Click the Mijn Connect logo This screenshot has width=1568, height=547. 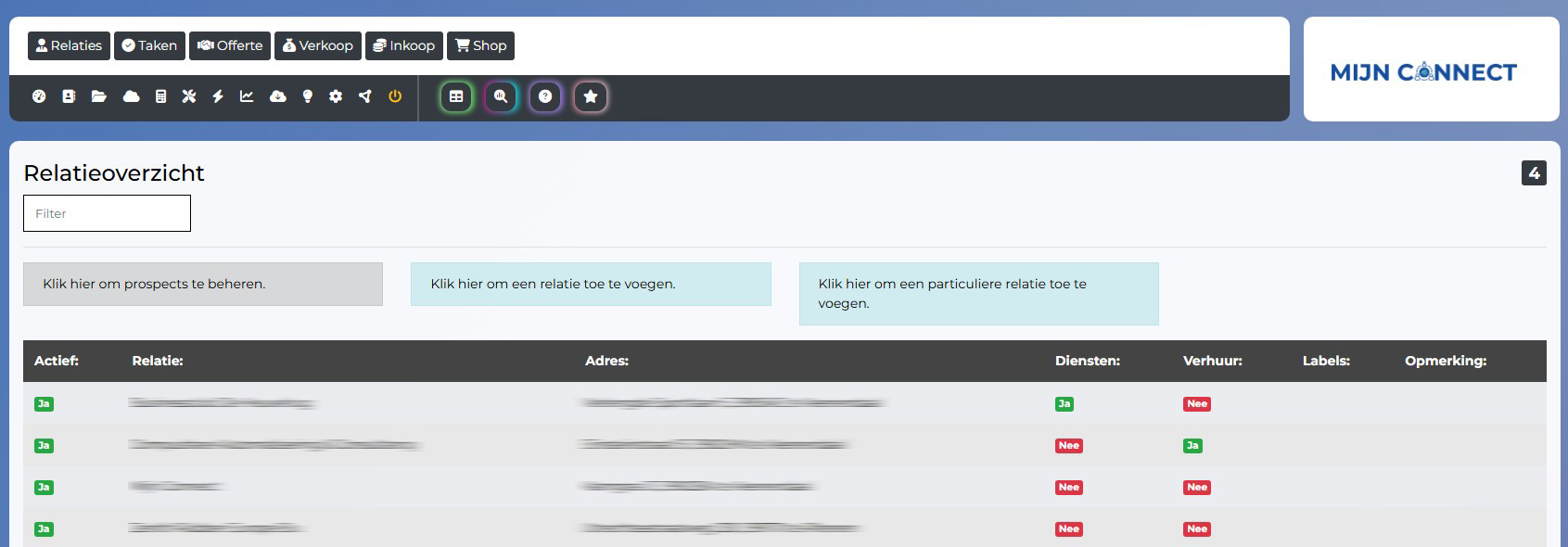coord(1423,72)
